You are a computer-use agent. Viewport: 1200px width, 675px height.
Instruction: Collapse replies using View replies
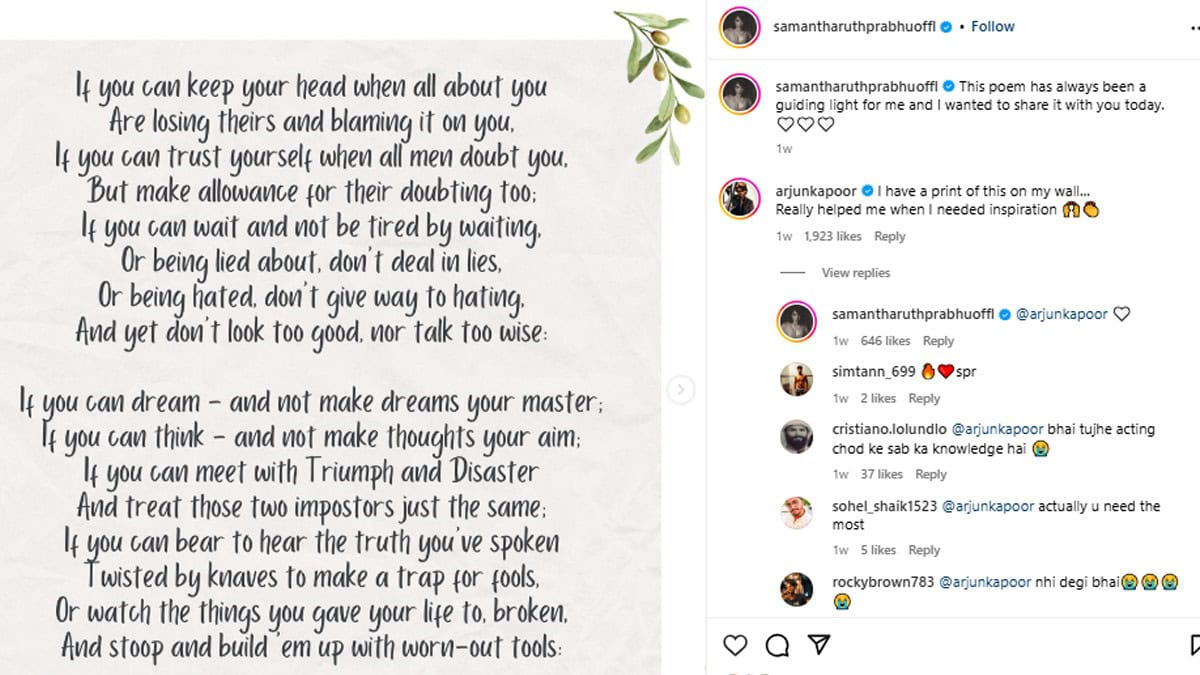point(855,273)
